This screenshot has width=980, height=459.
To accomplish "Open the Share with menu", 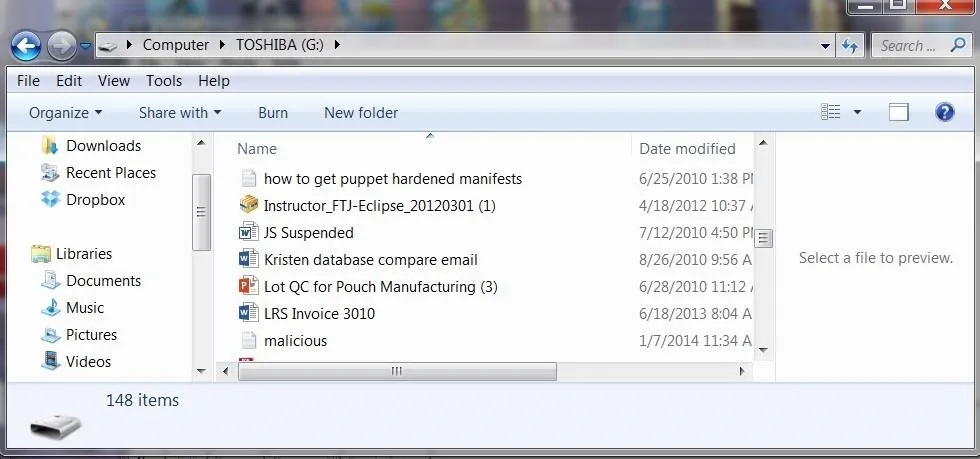I will pyautogui.click(x=180, y=113).
